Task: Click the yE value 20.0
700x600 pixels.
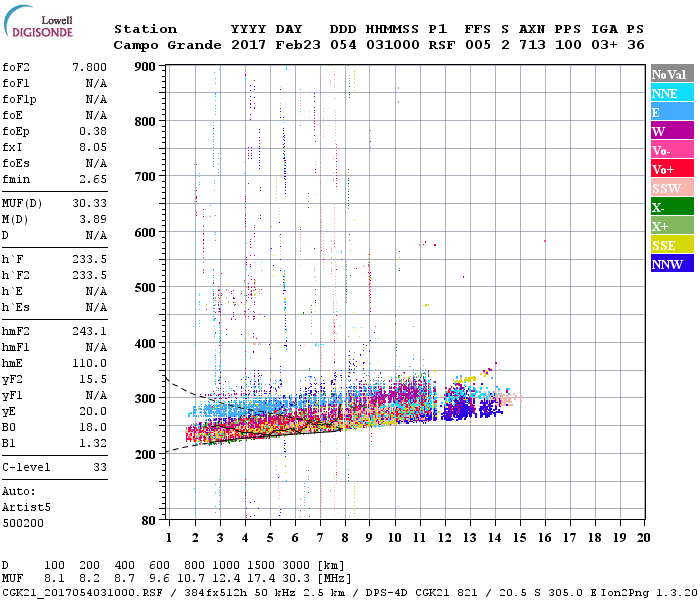Action: coord(93,411)
